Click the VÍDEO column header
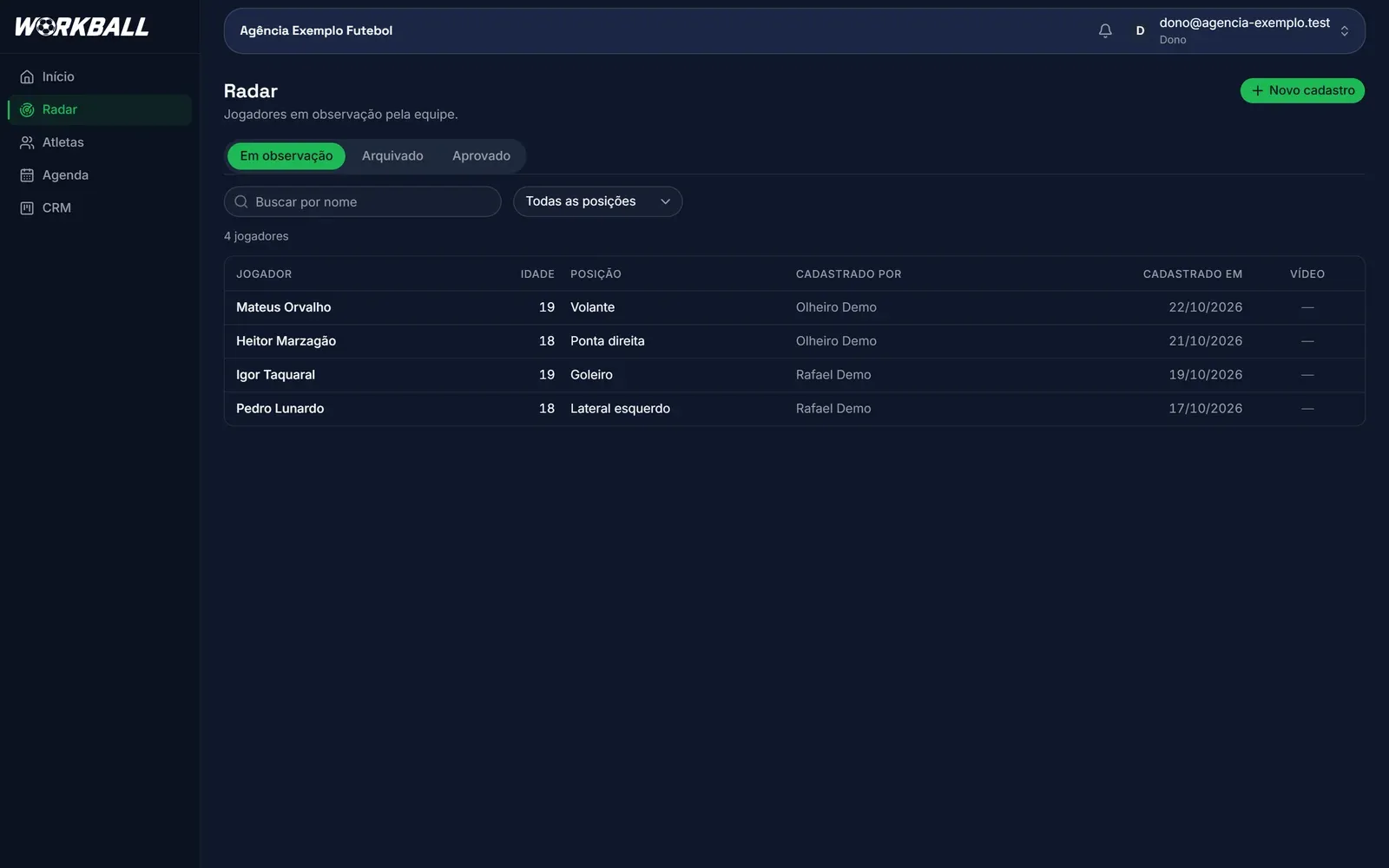This screenshot has width=1389, height=868. [1307, 274]
